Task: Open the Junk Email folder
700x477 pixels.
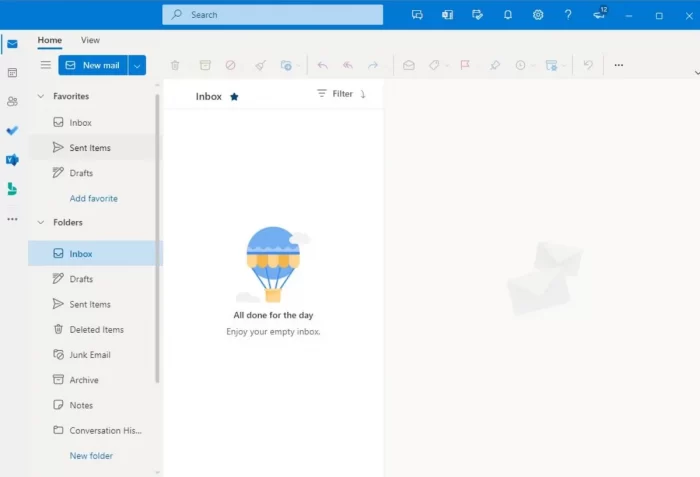Action: pos(93,355)
